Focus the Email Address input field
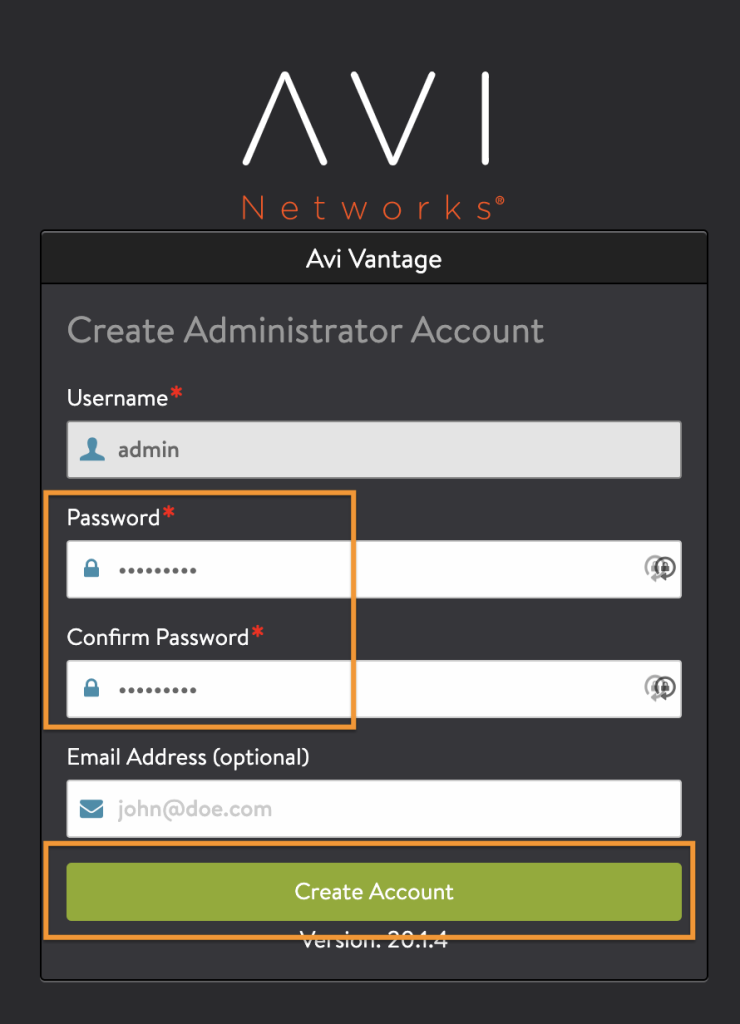This screenshot has width=740, height=1024. pyautogui.click(x=374, y=808)
